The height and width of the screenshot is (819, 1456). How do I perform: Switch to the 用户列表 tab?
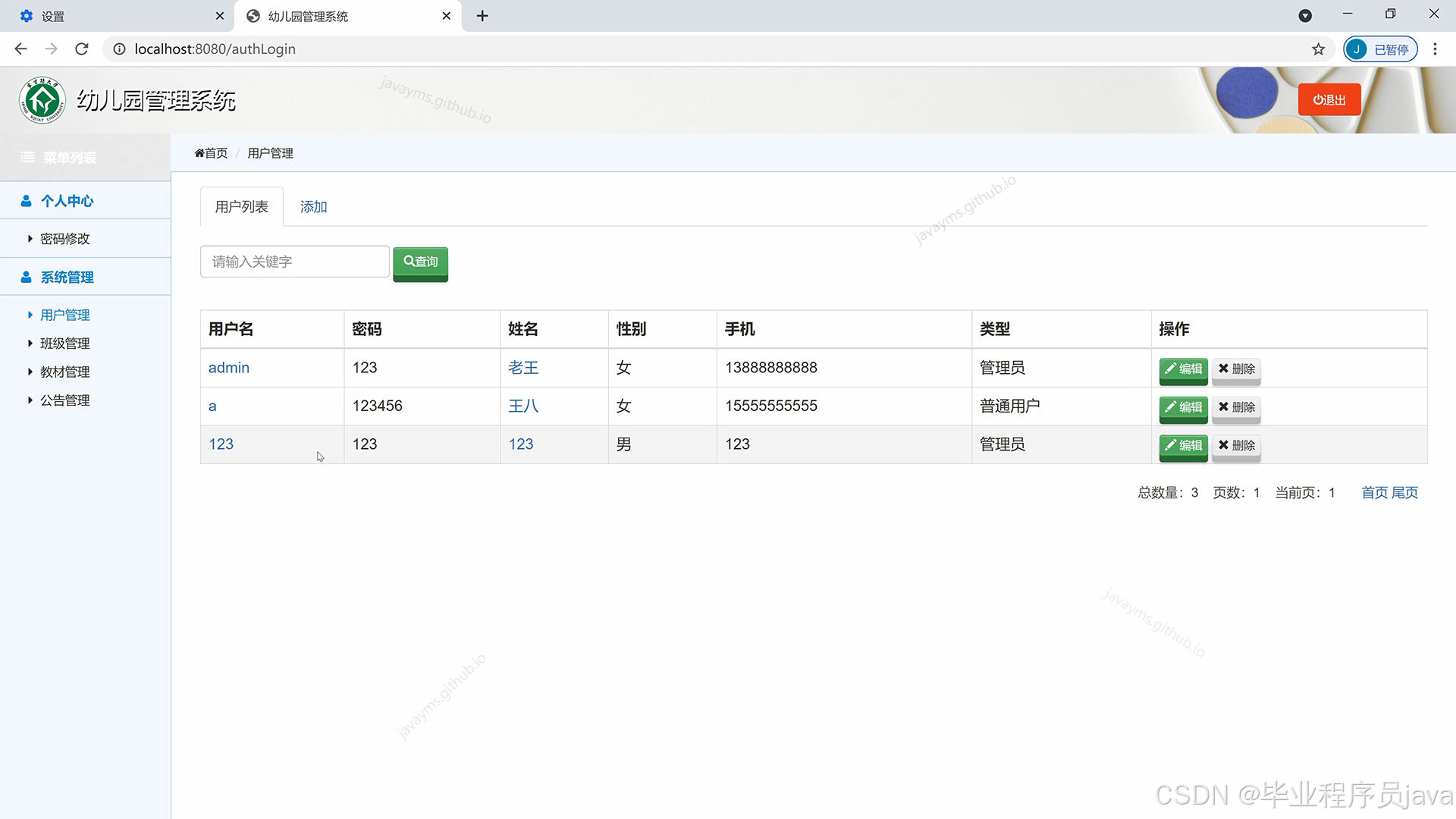pyautogui.click(x=242, y=206)
